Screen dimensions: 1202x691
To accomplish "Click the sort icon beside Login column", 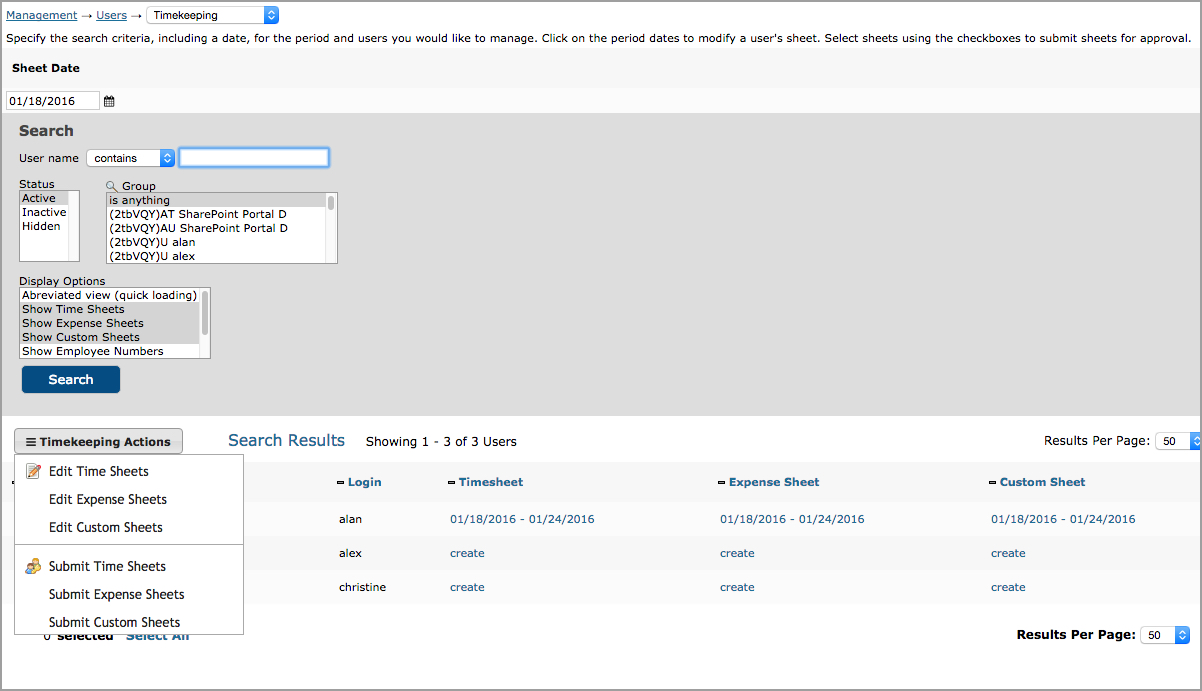I will tap(340, 483).
